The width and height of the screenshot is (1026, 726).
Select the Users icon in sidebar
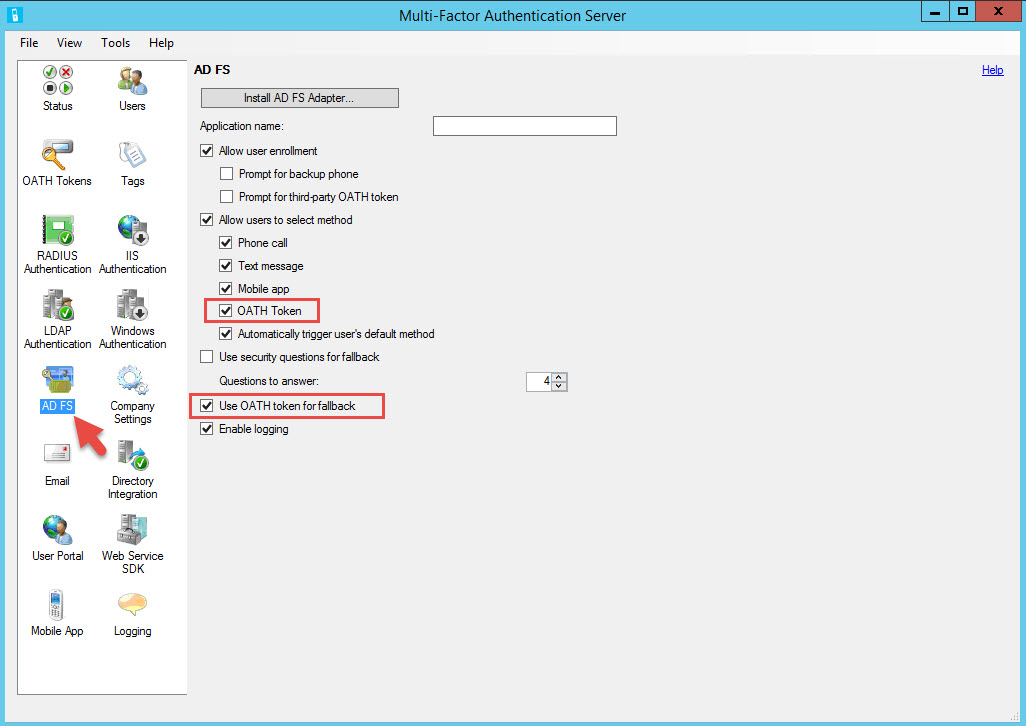[x=132, y=81]
